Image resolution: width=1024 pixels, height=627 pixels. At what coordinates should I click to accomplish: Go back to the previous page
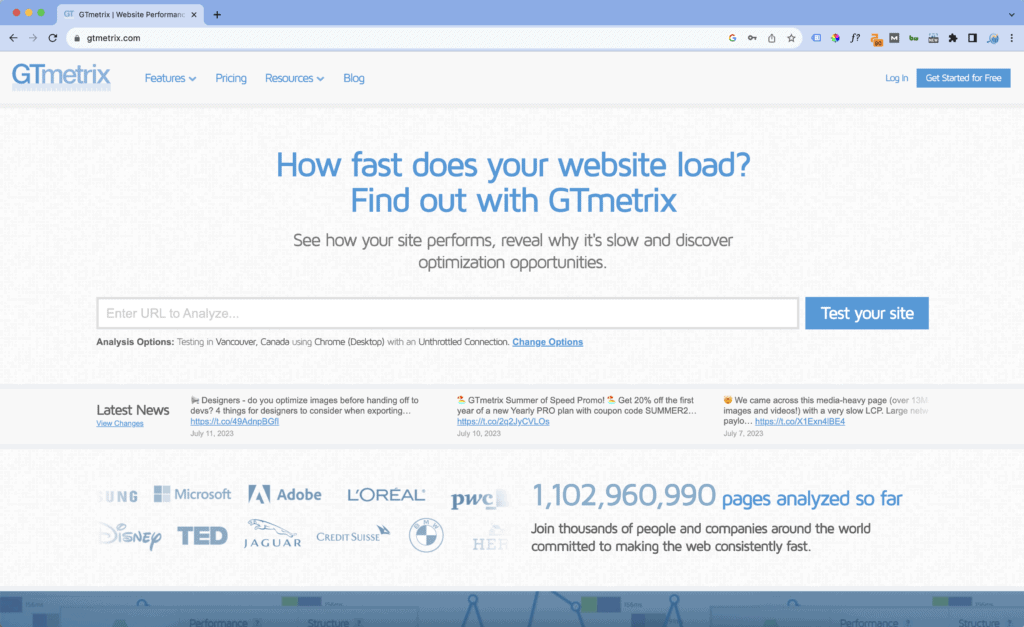[14, 38]
